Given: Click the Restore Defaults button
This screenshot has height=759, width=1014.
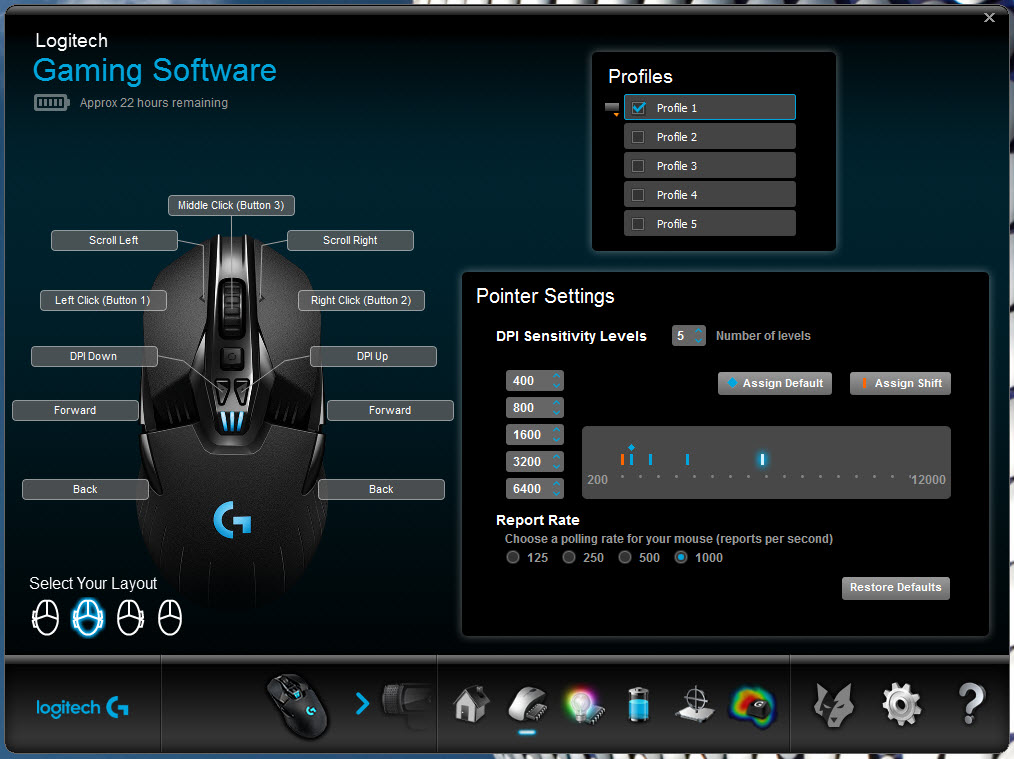Looking at the screenshot, I should (x=896, y=588).
